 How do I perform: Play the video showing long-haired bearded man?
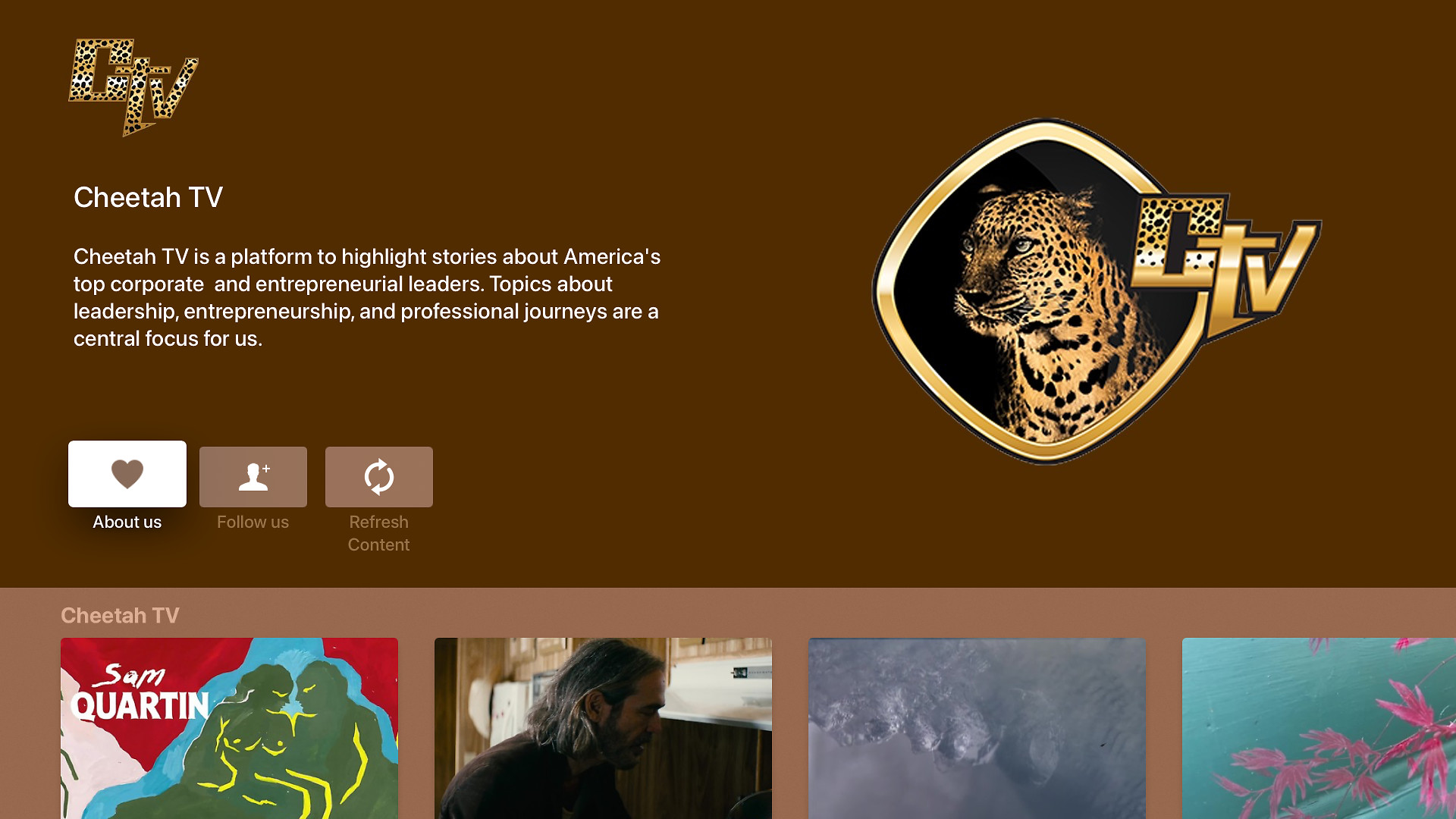[603, 728]
